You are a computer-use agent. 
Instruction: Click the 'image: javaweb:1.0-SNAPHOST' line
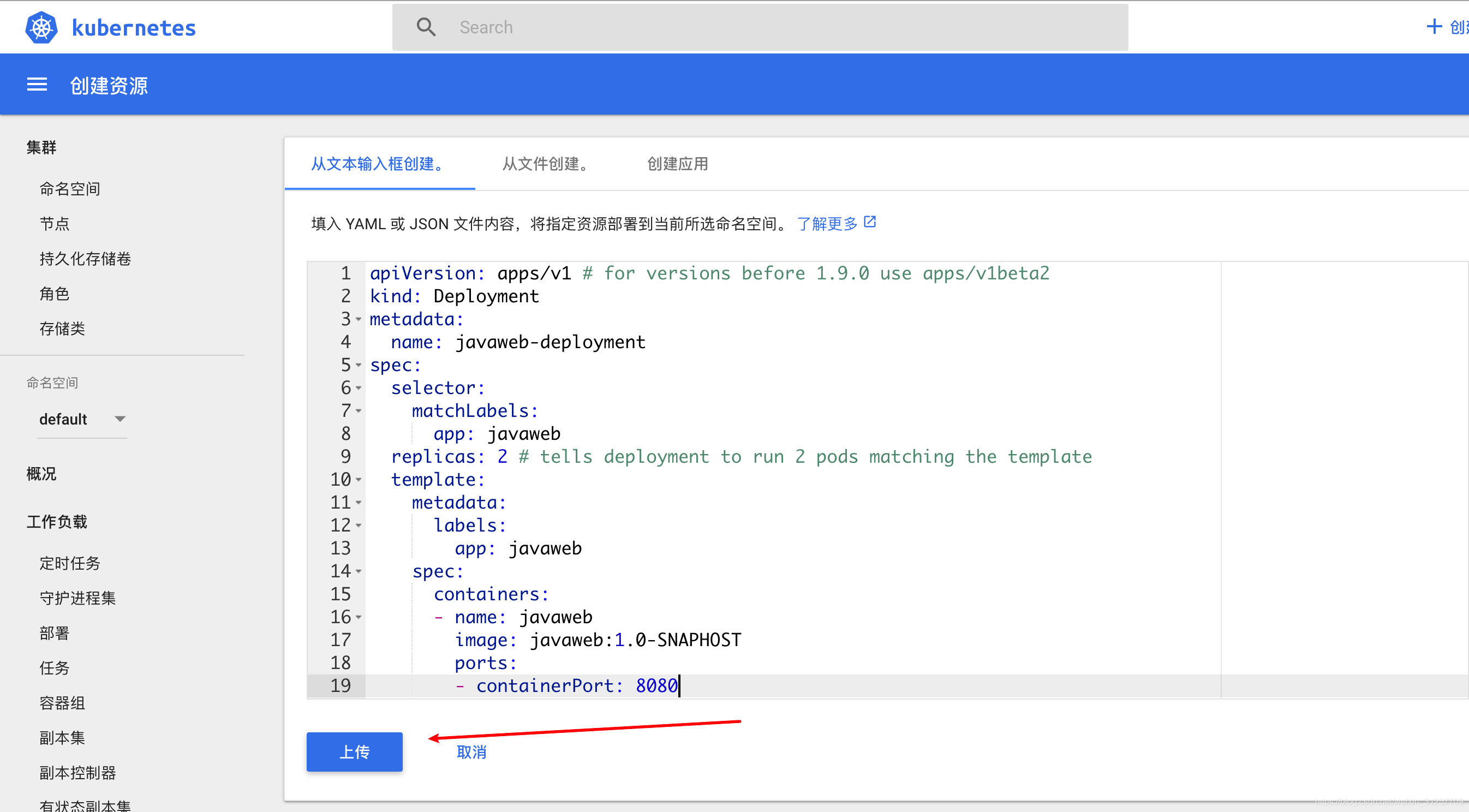click(x=598, y=640)
